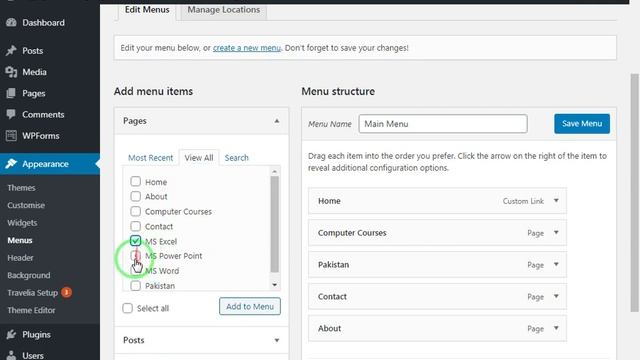Click the Media library icon
Viewport: 640px width, 360px height.
pyautogui.click(x=11, y=72)
